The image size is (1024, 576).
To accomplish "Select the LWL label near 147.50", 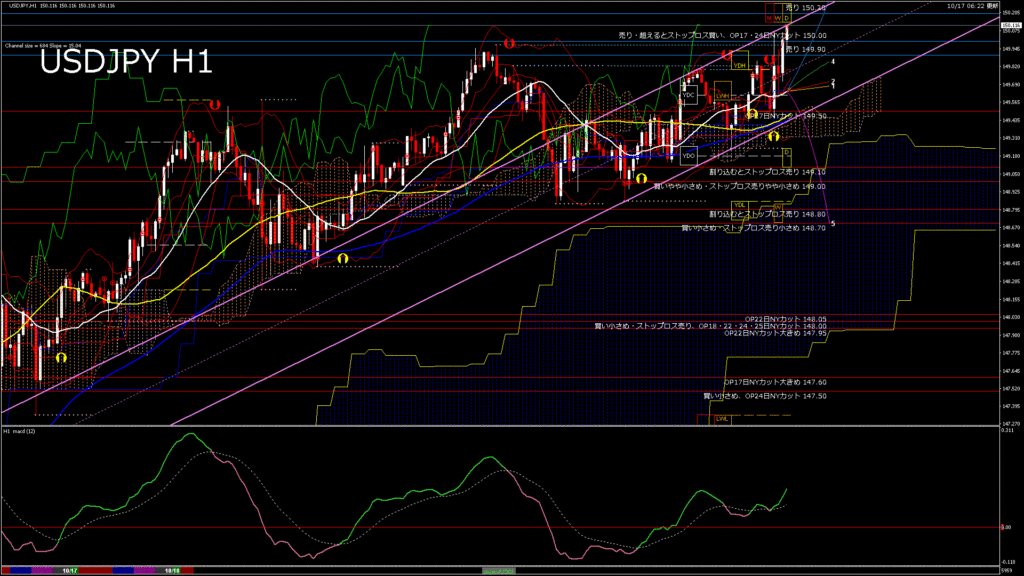I will (x=722, y=418).
